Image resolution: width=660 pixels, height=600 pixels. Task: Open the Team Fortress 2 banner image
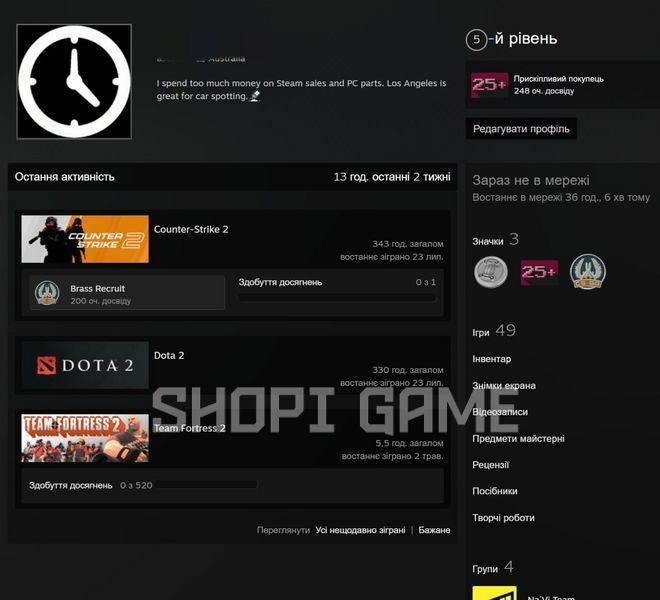click(85, 438)
